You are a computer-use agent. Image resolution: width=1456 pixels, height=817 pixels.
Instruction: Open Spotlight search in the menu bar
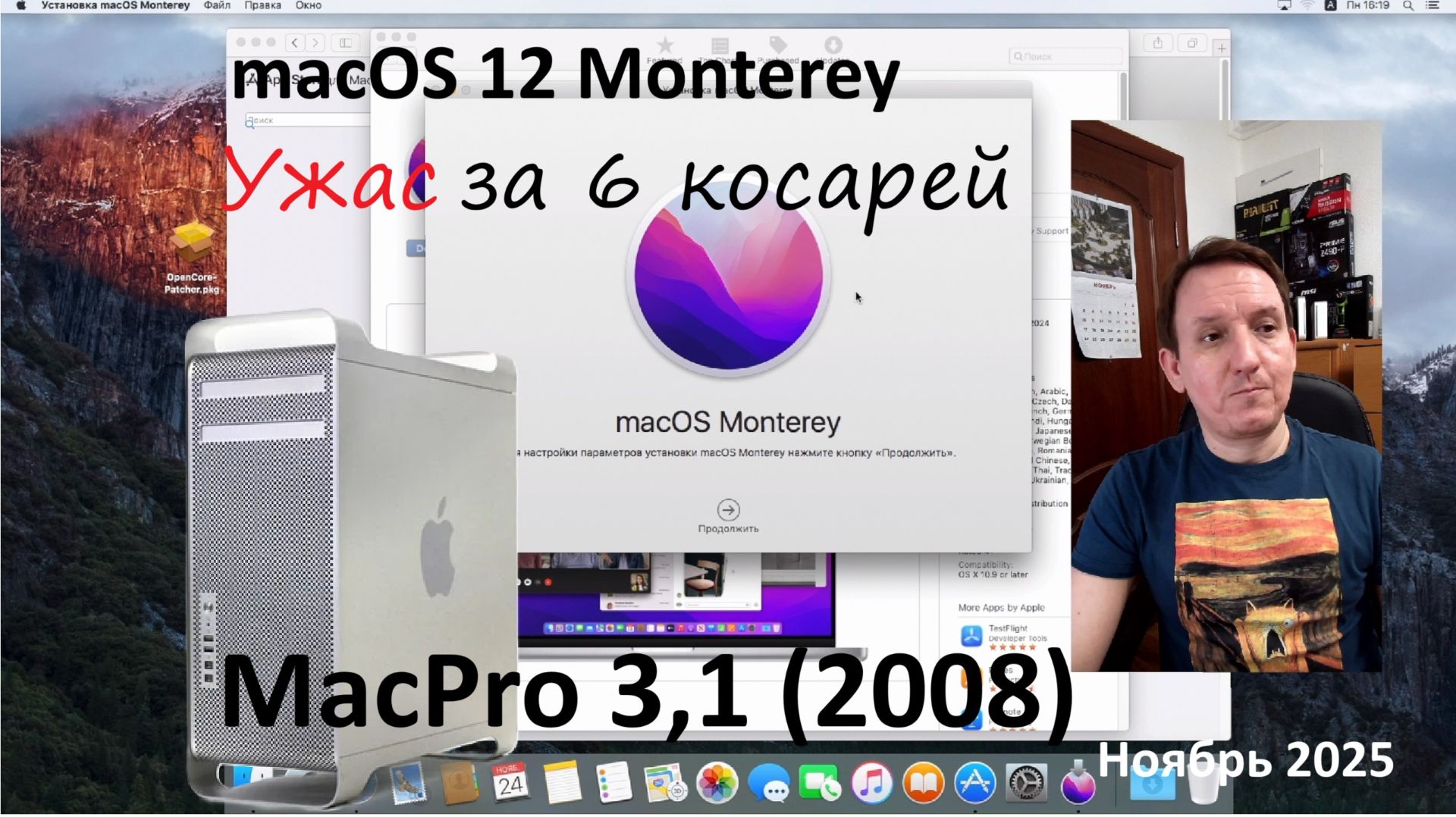[x=1408, y=5]
